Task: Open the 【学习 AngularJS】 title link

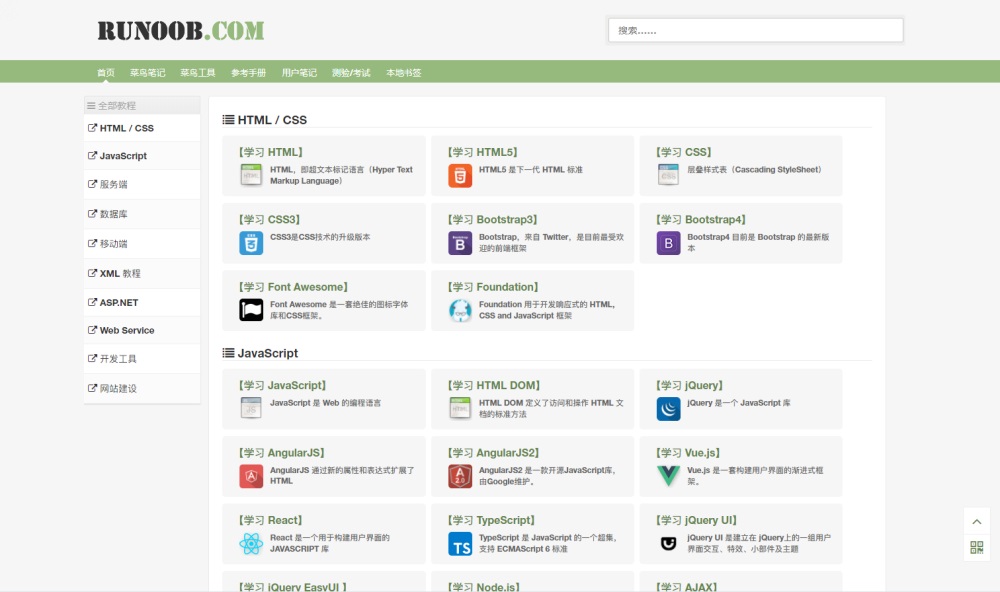Action: click(282, 453)
